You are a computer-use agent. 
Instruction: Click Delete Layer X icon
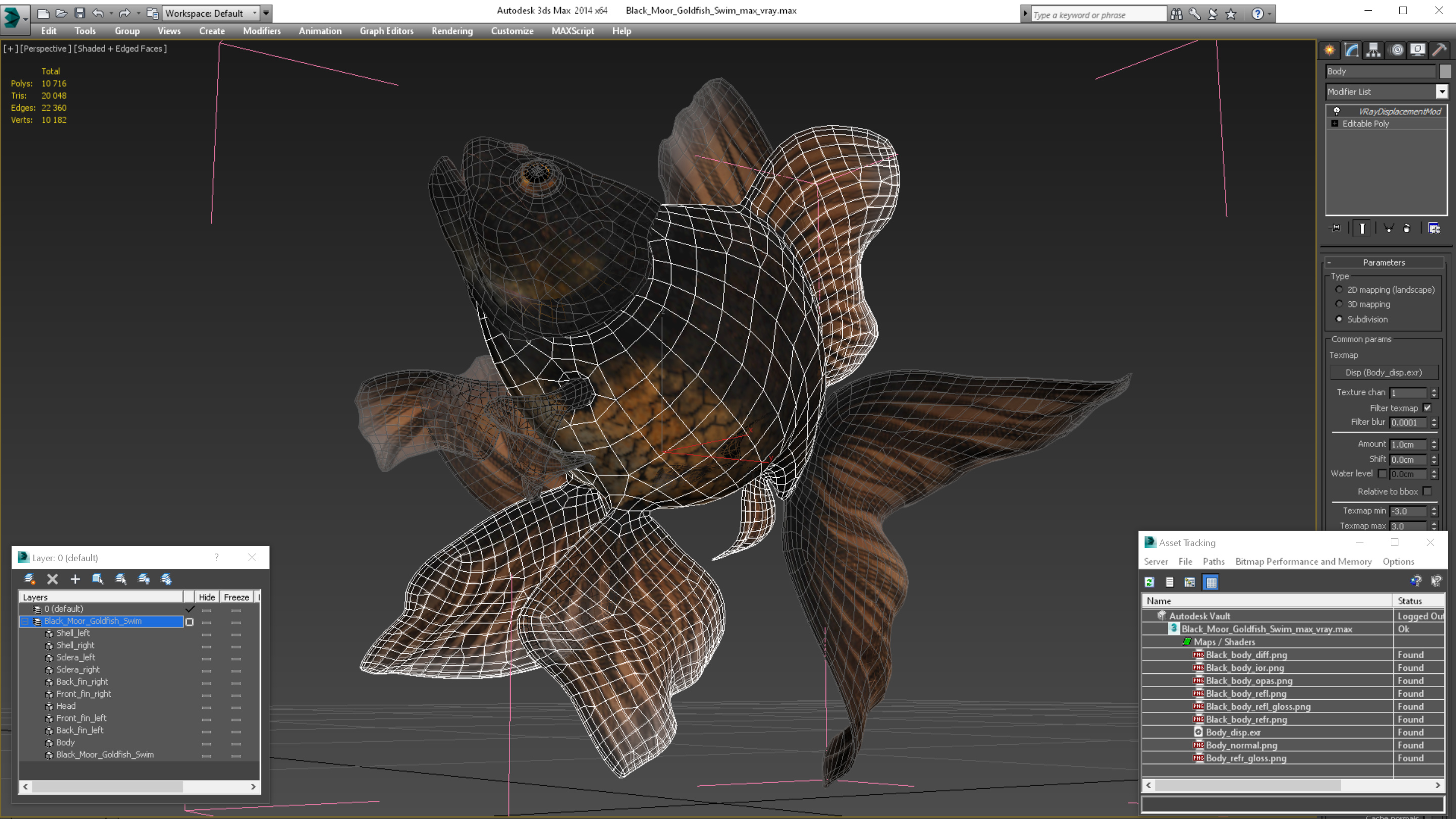point(53,579)
